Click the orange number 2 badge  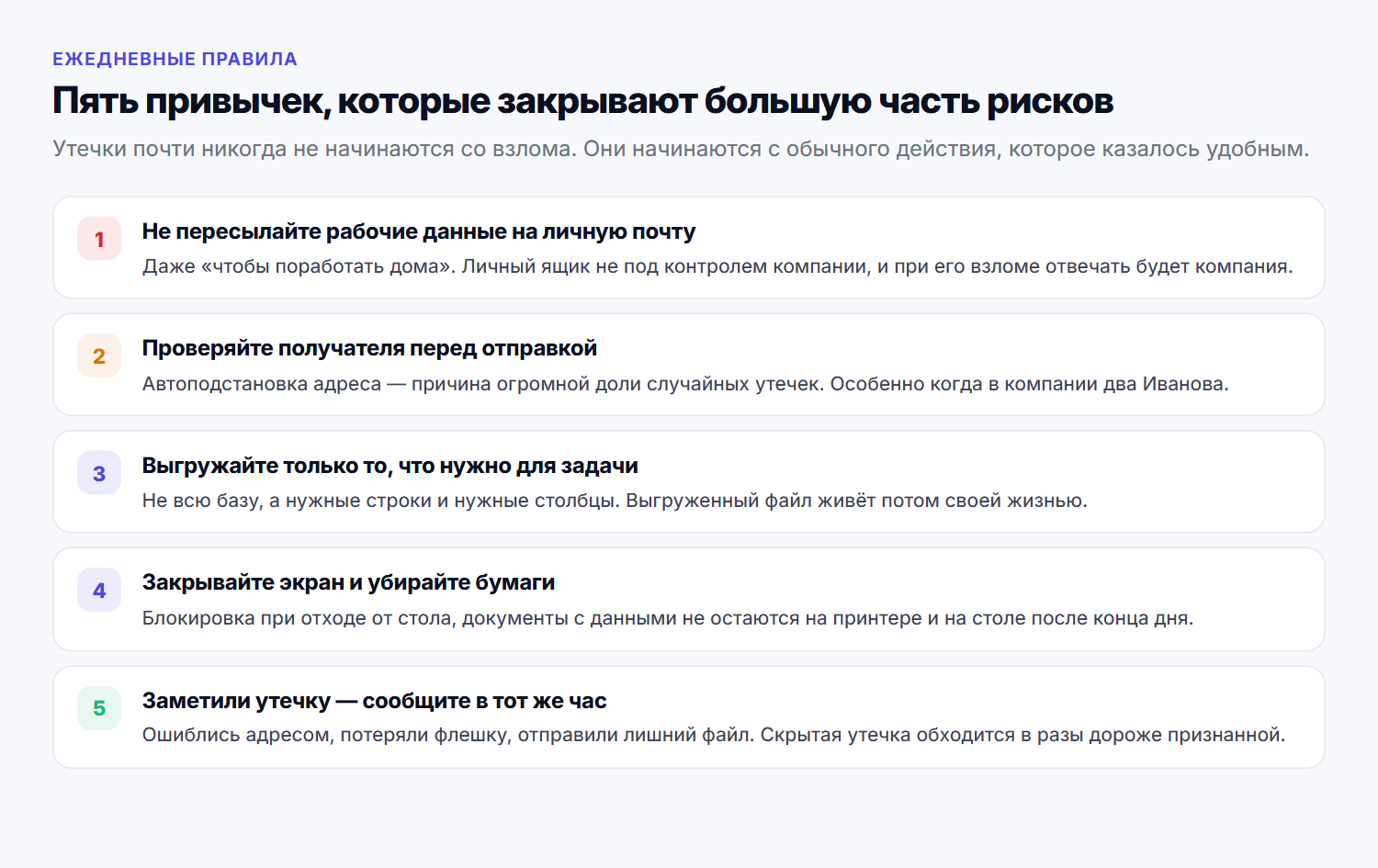pyautogui.click(x=99, y=355)
